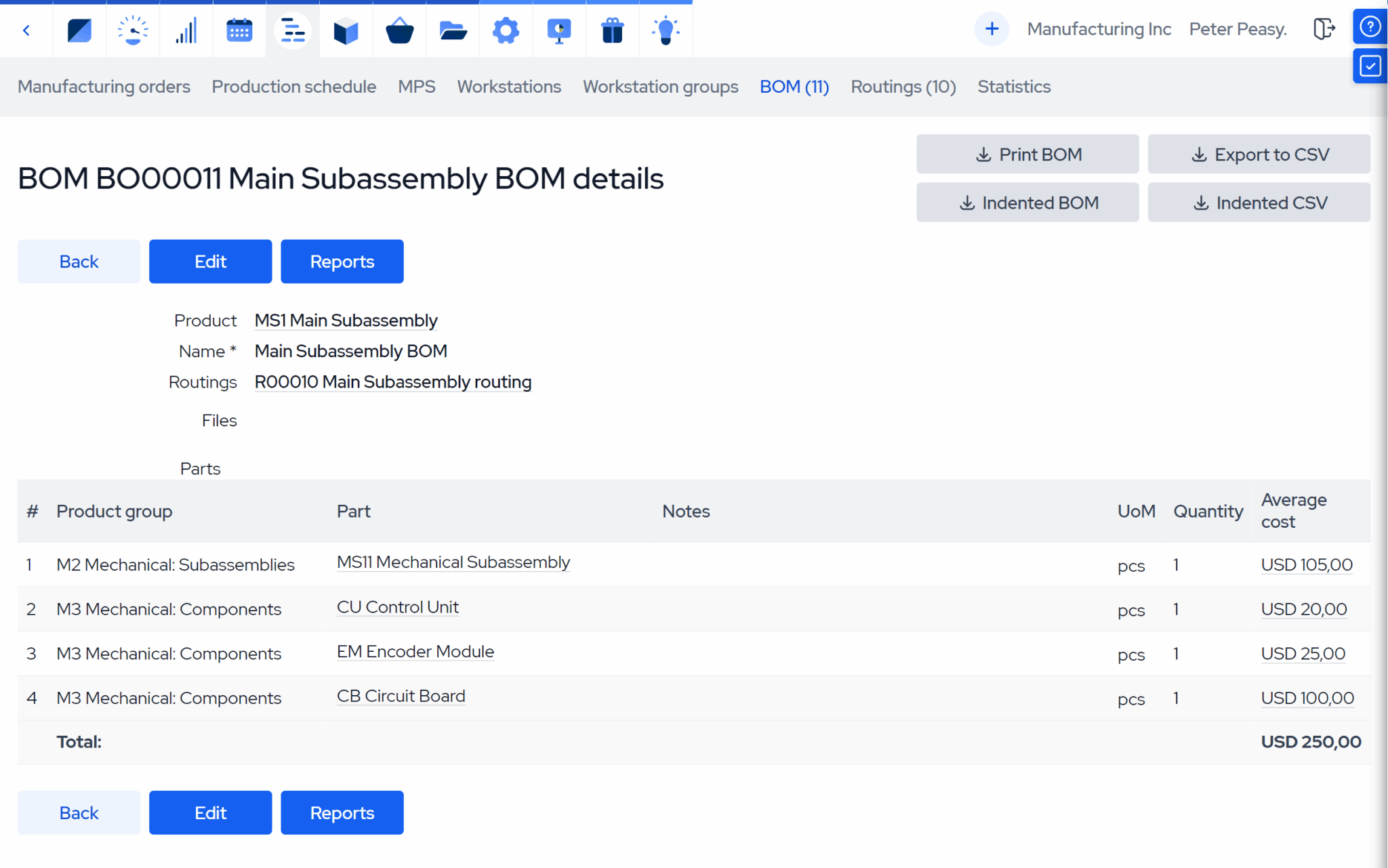Screen dimensions: 1388x868
Task: Open the documents folder icon
Action: tap(452, 30)
